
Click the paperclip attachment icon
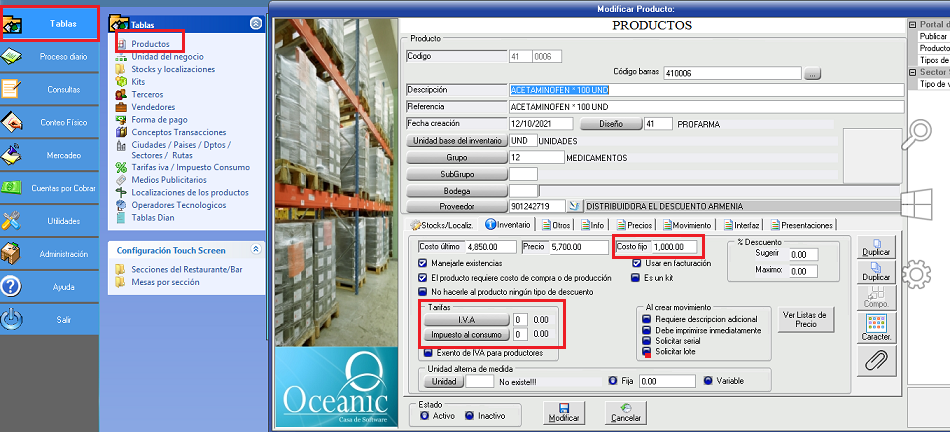pyautogui.click(x=876, y=359)
